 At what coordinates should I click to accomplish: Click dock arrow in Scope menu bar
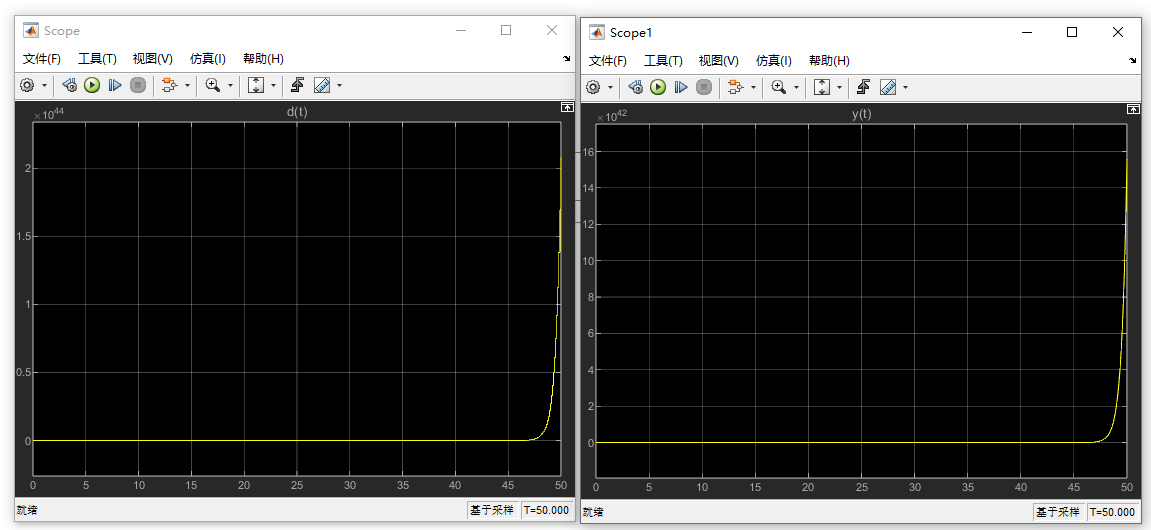[567, 59]
